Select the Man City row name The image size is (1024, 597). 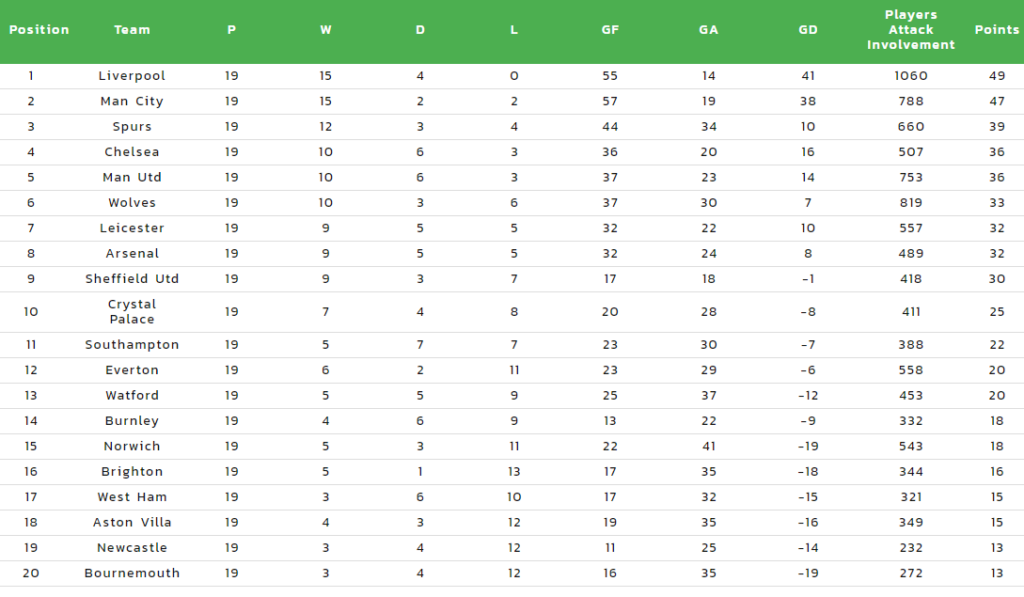pos(132,101)
